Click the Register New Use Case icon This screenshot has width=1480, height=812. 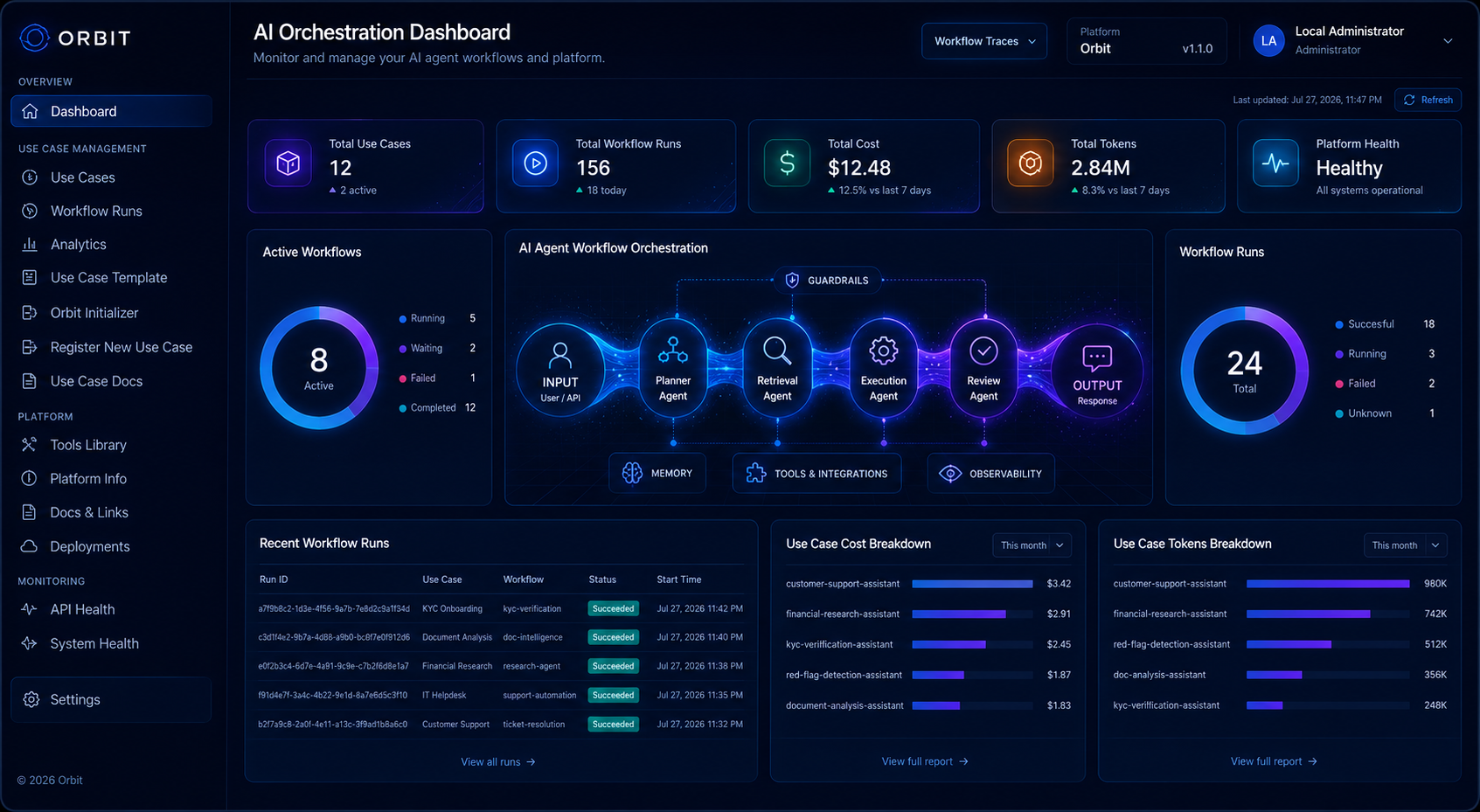click(x=30, y=347)
